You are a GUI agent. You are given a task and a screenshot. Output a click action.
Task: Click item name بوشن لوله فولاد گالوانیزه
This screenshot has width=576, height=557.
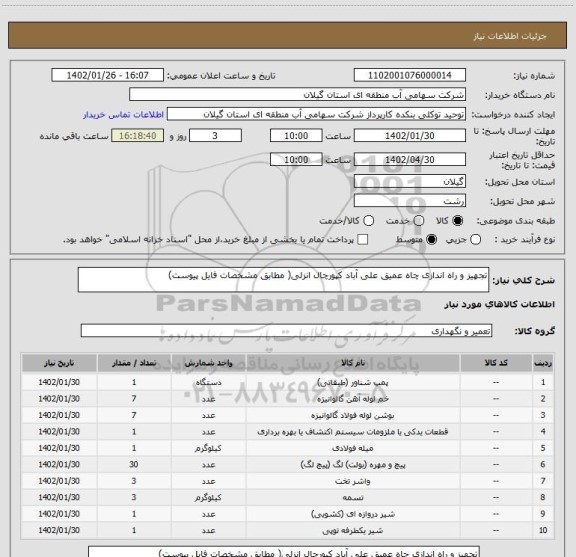coord(353,416)
